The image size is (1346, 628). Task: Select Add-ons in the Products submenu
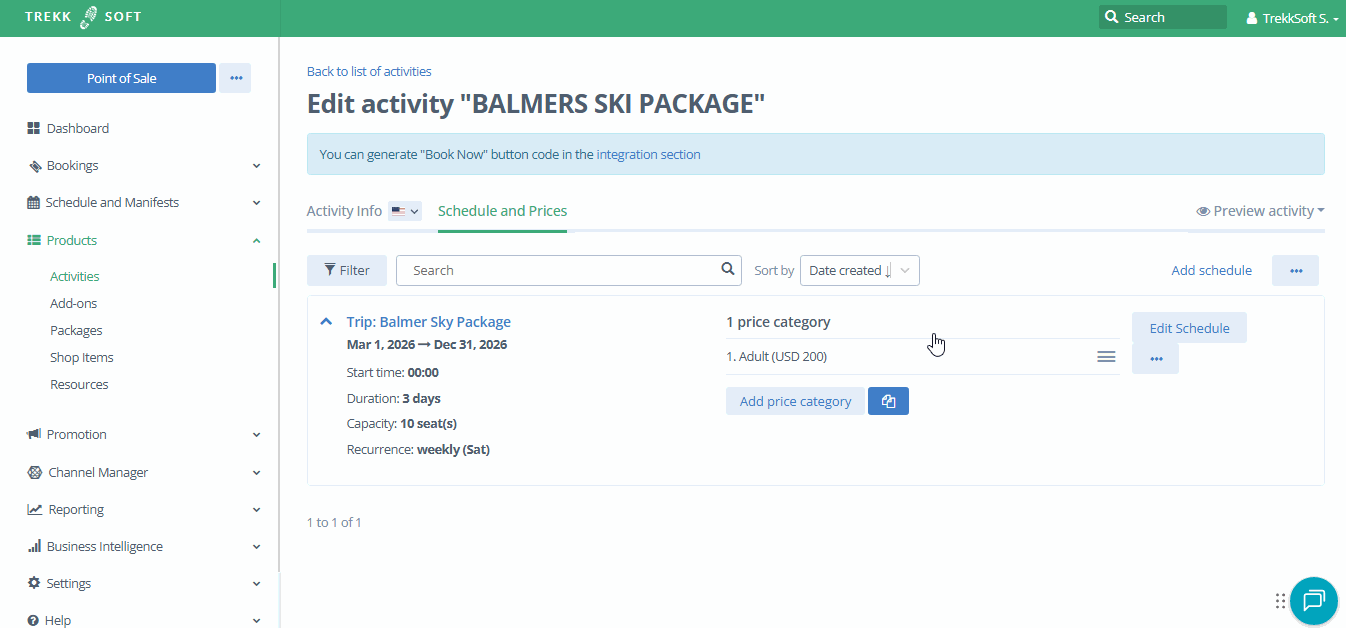click(x=73, y=303)
